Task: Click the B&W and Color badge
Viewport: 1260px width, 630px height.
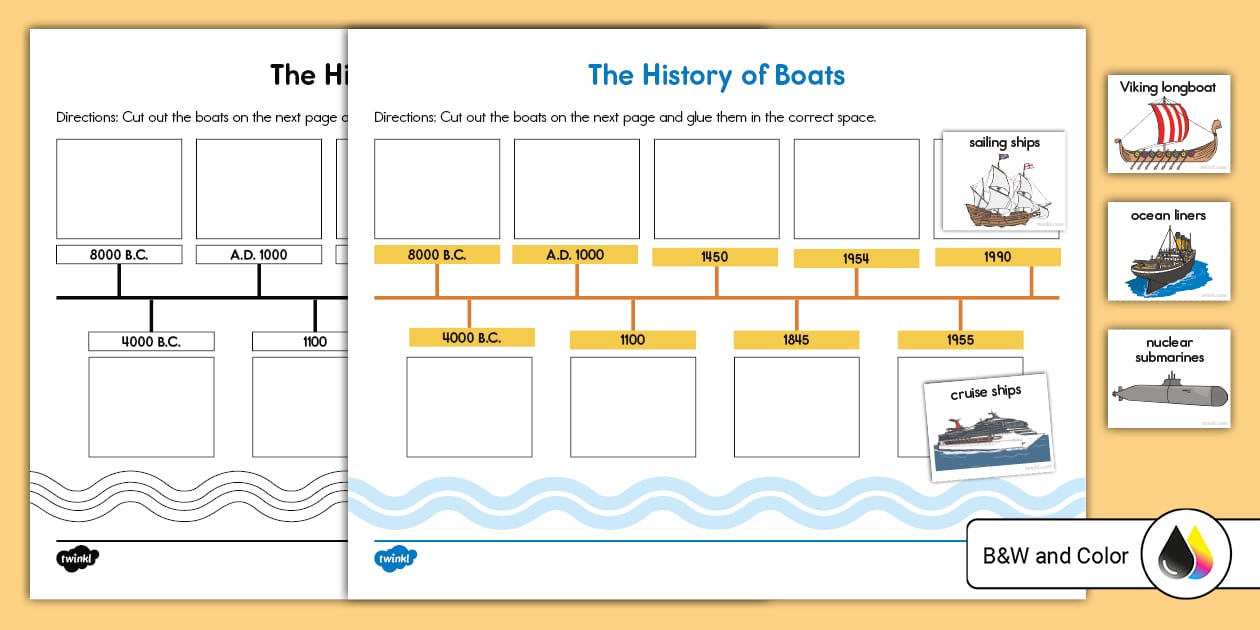Action: pos(1055,555)
